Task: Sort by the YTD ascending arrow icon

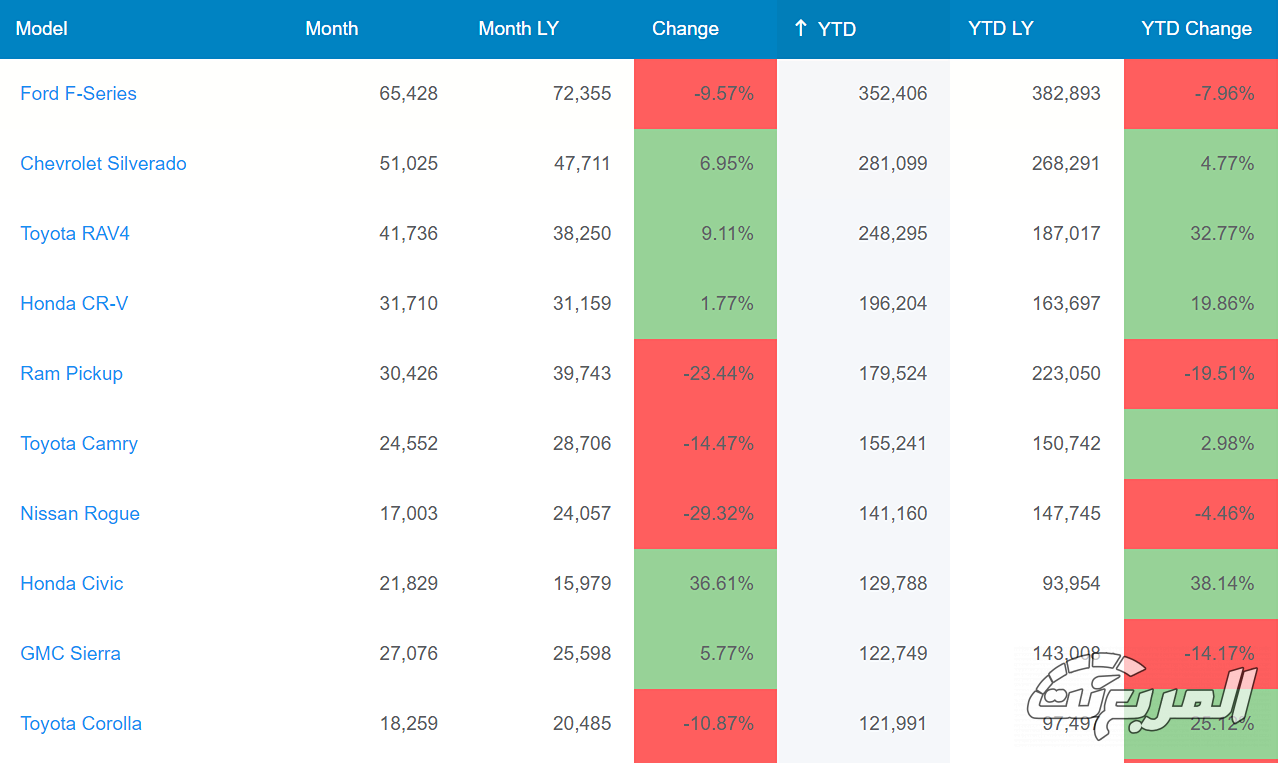Action: point(800,28)
